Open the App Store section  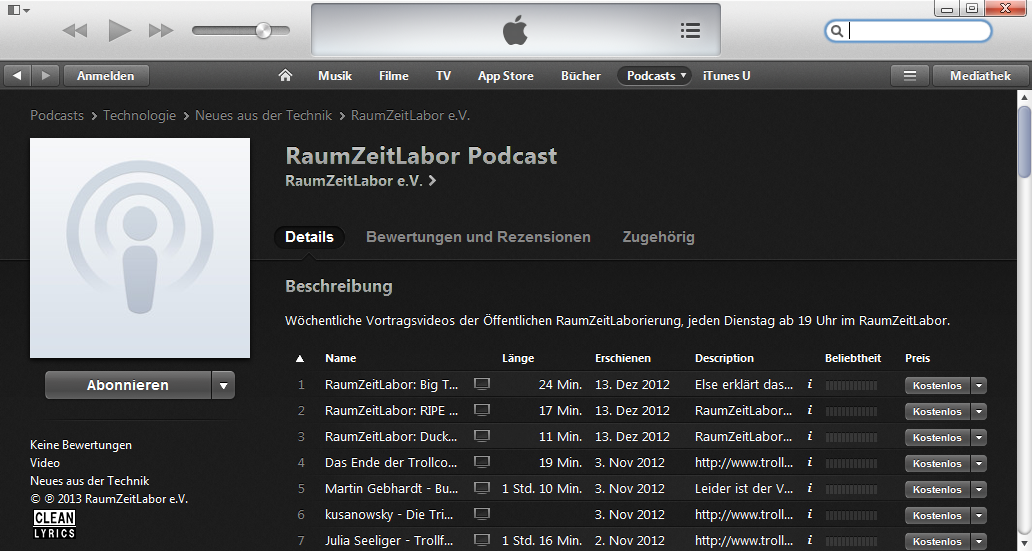click(x=505, y=76)
